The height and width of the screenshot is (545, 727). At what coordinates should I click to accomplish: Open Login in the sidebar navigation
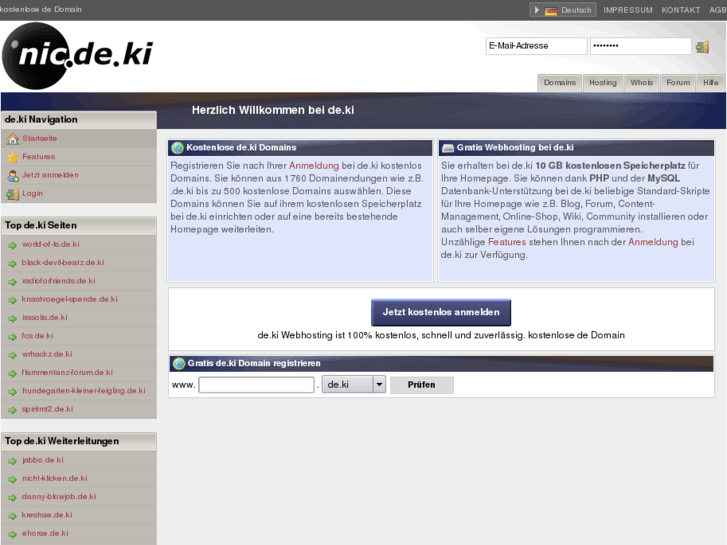pos(32,193)
